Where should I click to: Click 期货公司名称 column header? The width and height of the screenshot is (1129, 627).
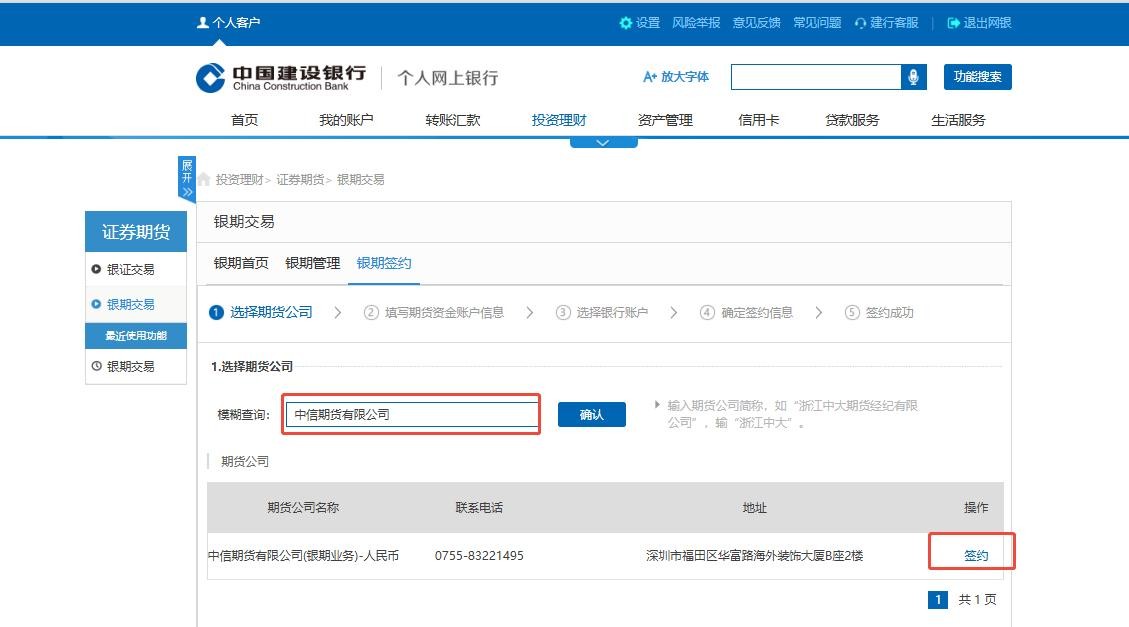(303, 508)
